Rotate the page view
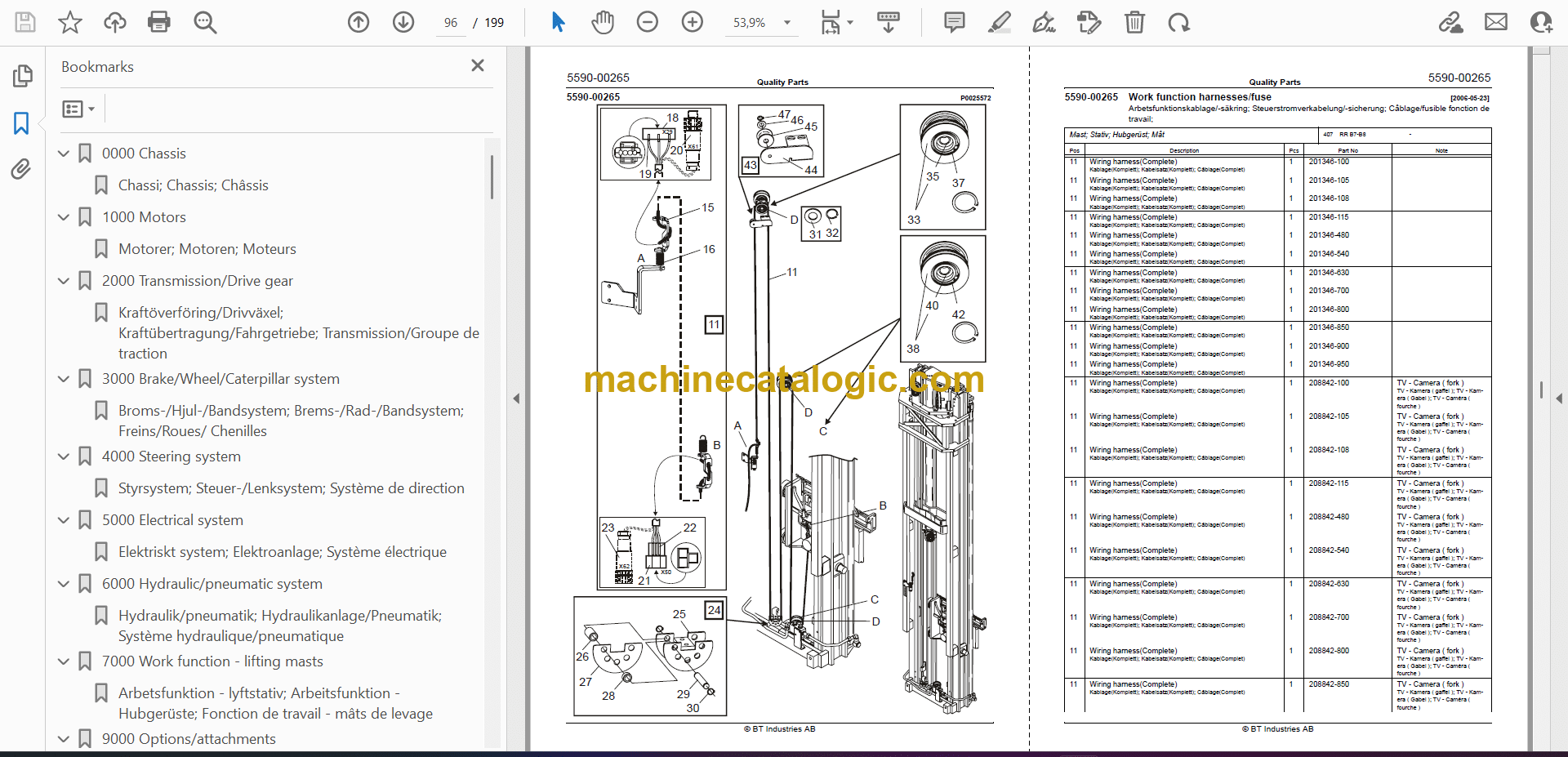This screenshot has height=757, width=1568. click(x=1178, y=22)
